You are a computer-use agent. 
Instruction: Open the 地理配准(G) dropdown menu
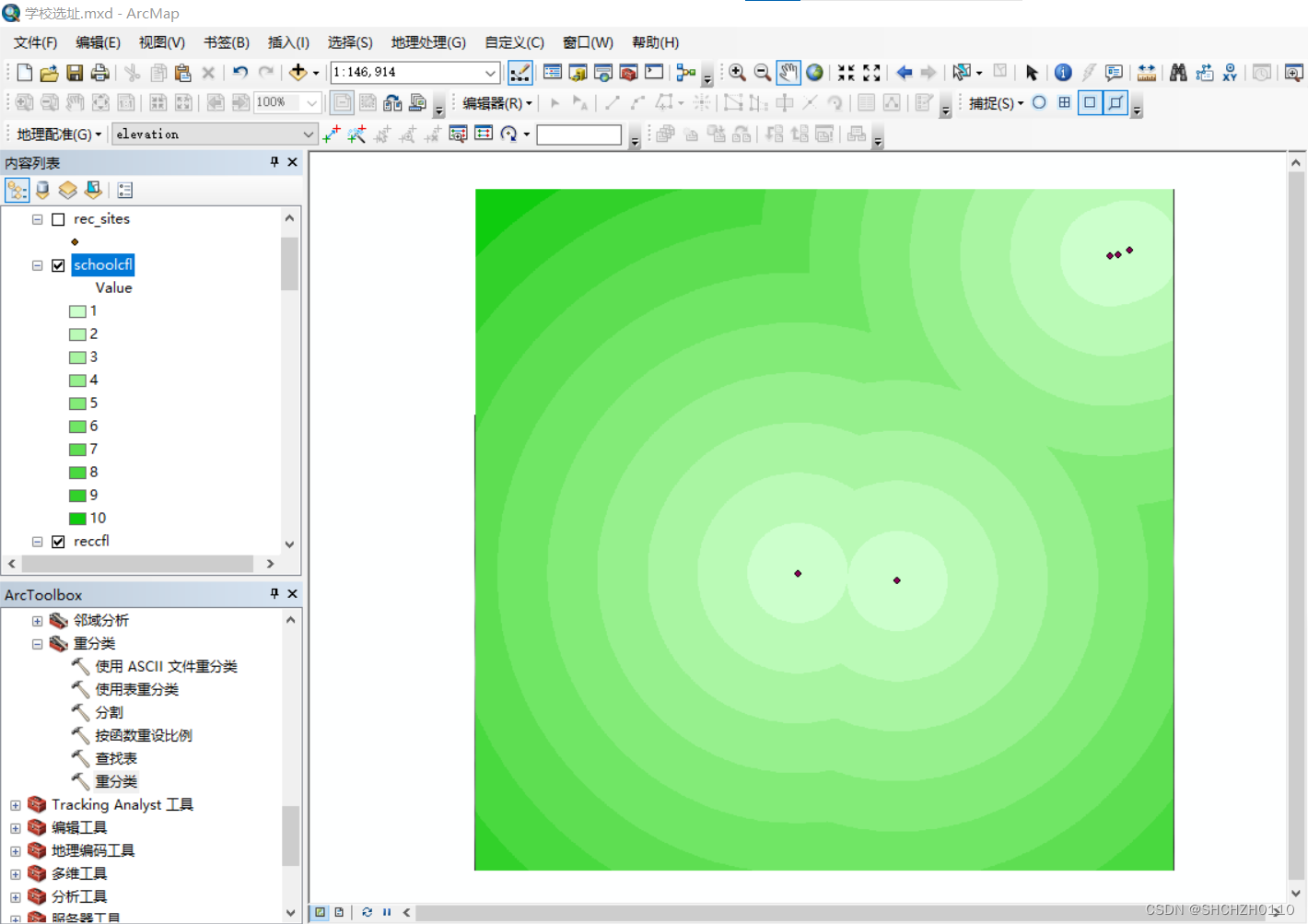(x=59, y=135)
